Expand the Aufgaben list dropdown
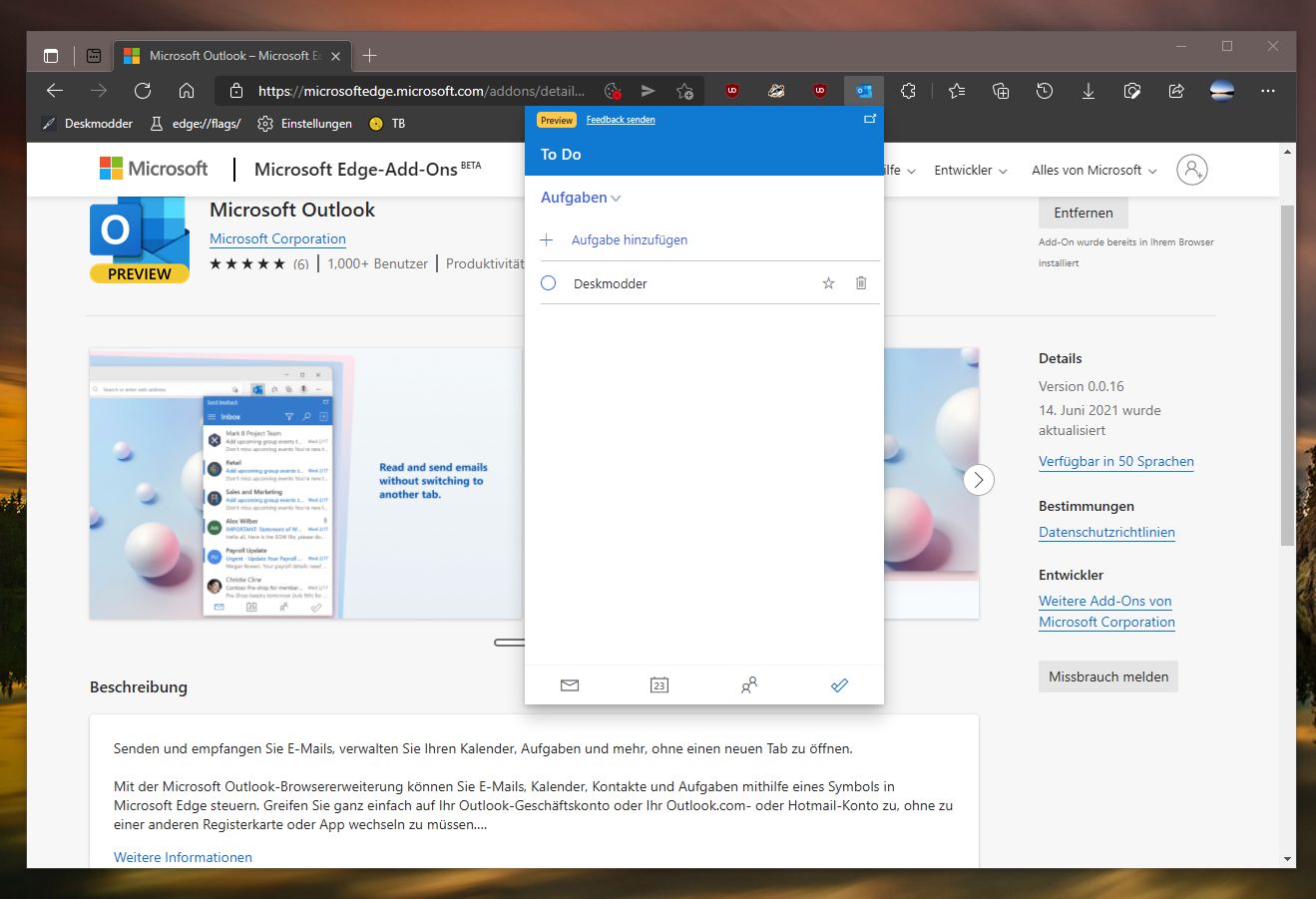1316x899 pixels. coord(581,198)
